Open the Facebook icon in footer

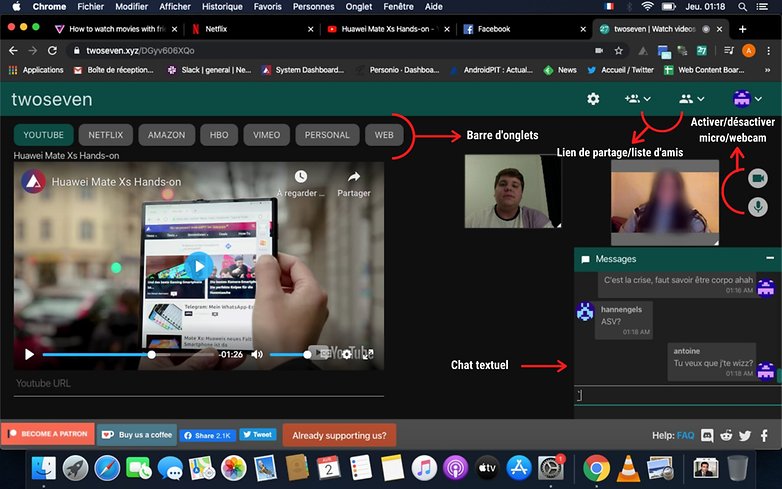click(764, 435)
